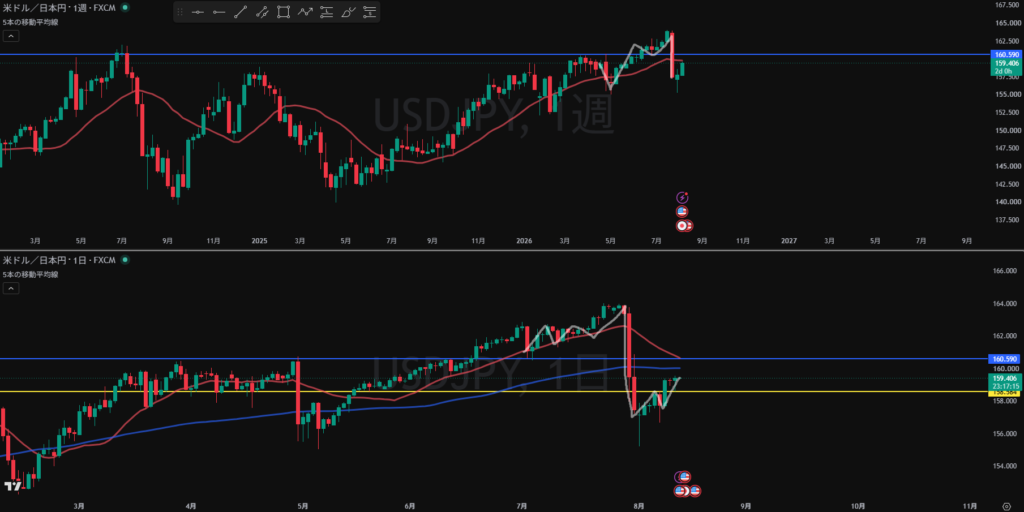1024x512 pixels.
Task: Click the daily chart symbol title
Action: click(x=59, y=260)
